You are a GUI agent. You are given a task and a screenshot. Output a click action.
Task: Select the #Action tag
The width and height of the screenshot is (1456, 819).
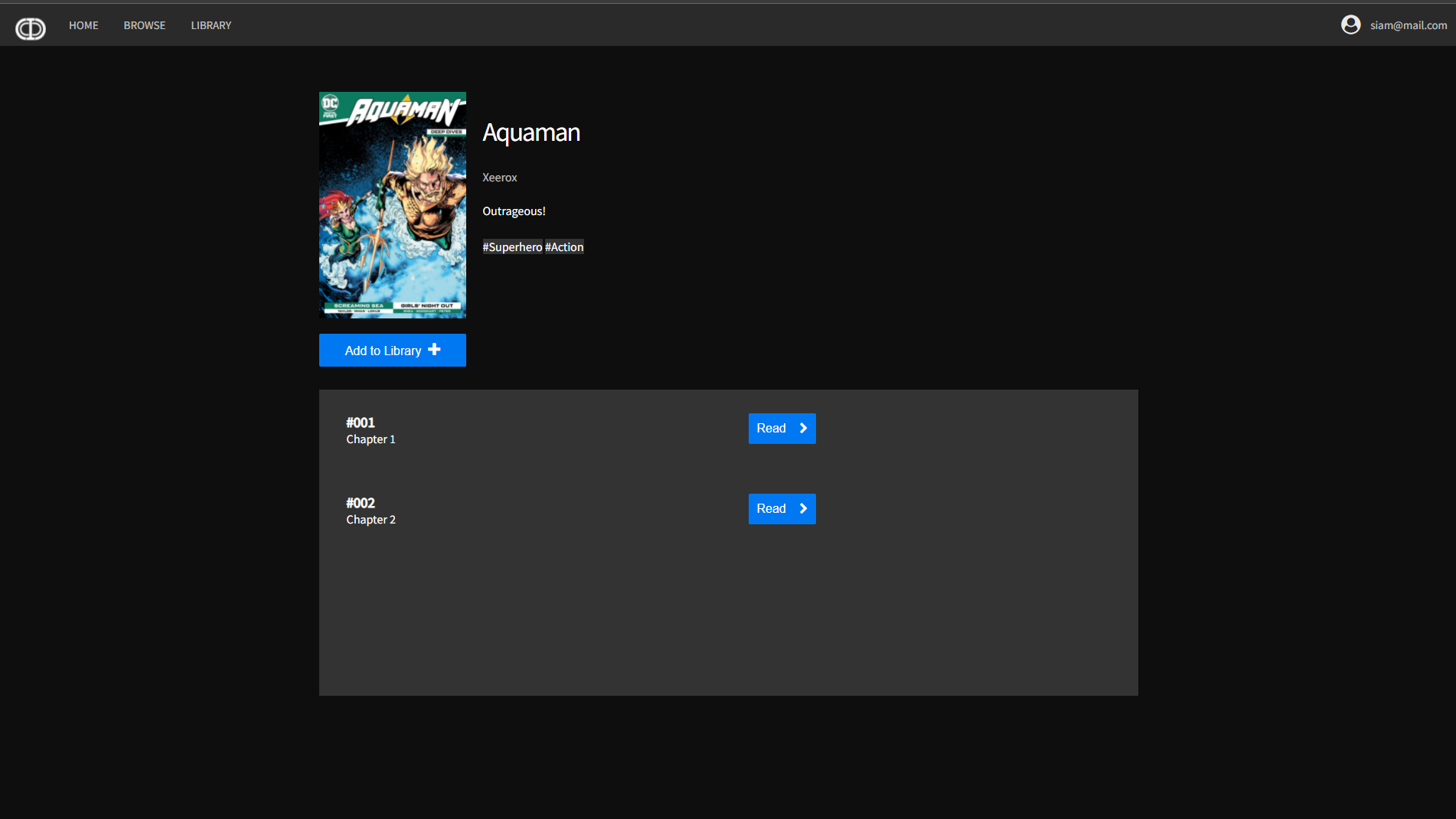(564, 247)
